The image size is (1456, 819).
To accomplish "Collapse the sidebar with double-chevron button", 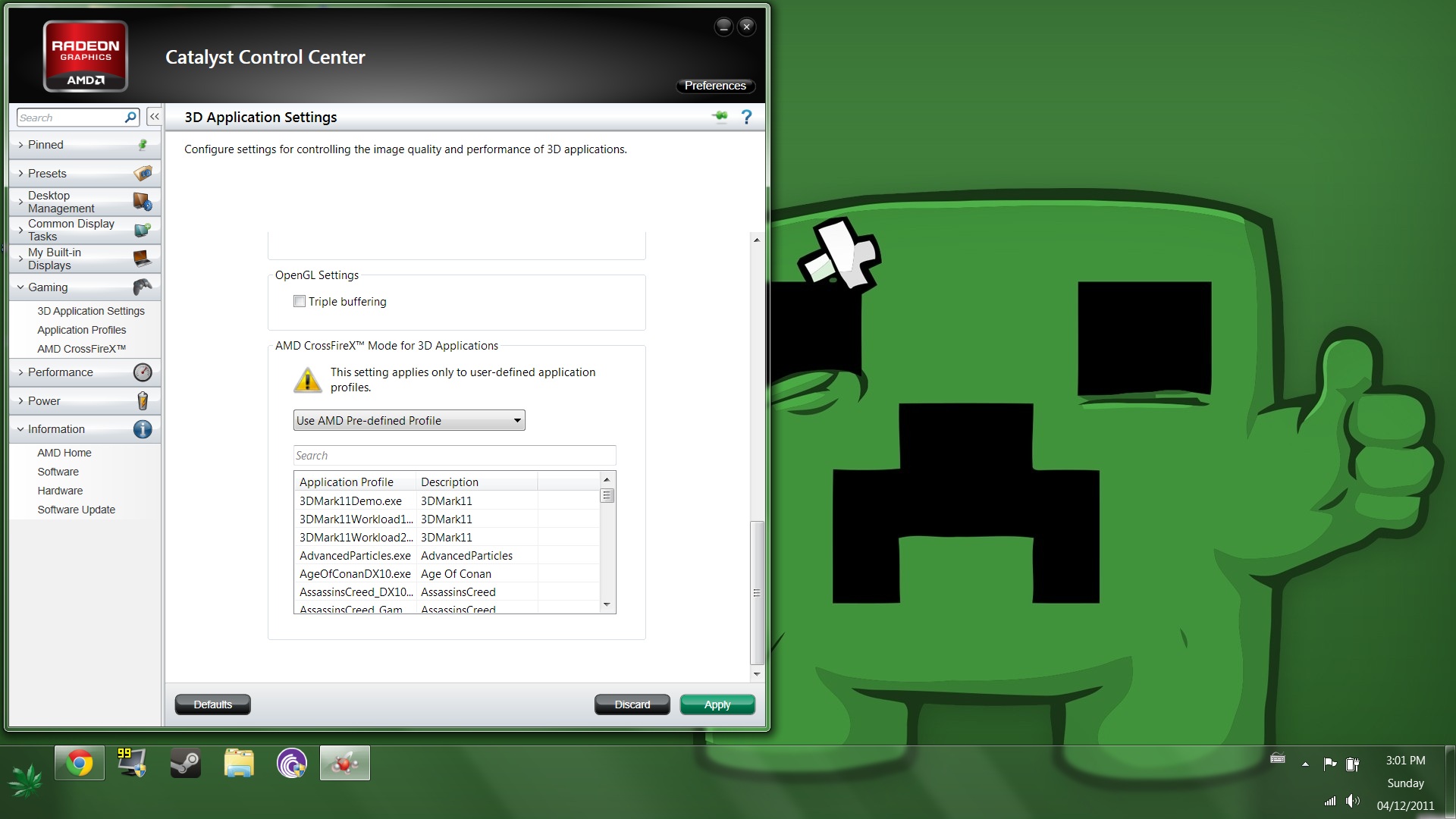I will [x=154, y=117].
